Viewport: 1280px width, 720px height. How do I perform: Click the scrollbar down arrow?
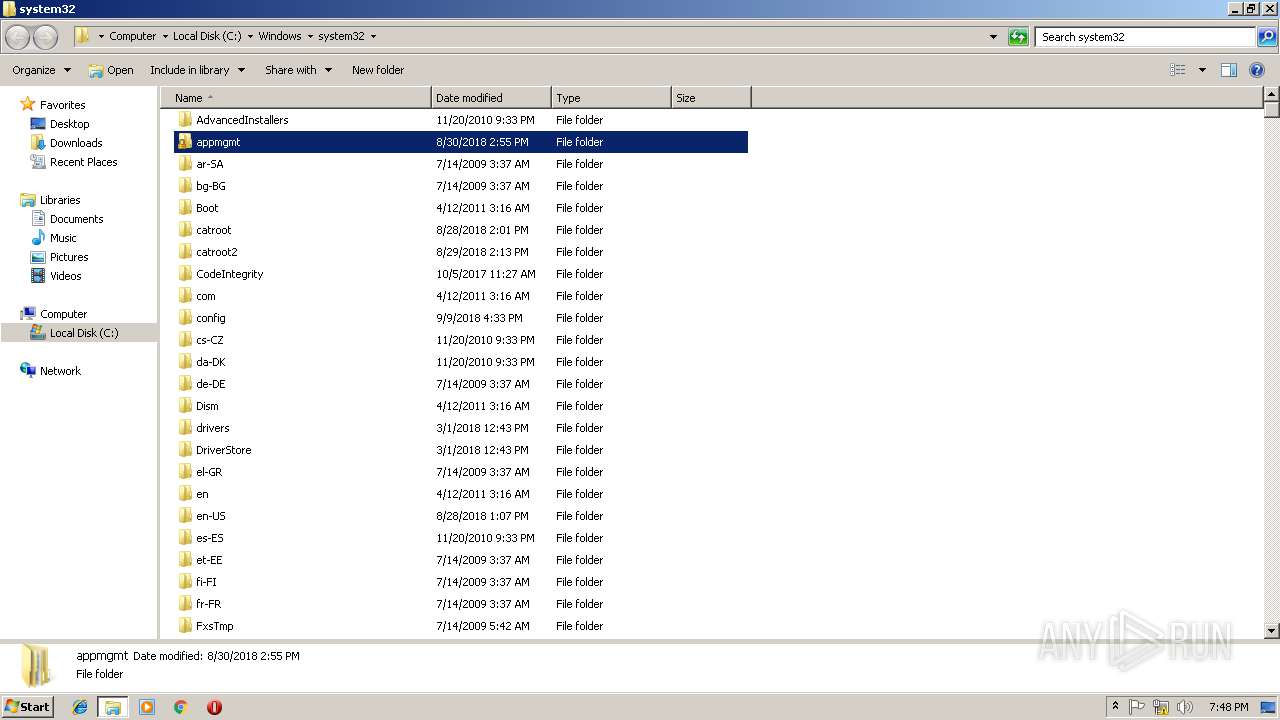[1272, 631]
